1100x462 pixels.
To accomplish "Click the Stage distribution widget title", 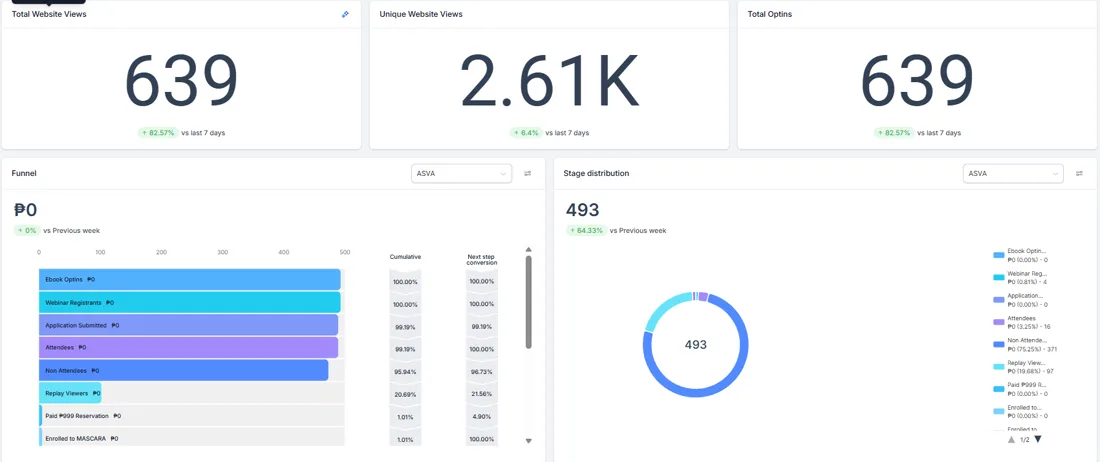I will coord(596,173).
